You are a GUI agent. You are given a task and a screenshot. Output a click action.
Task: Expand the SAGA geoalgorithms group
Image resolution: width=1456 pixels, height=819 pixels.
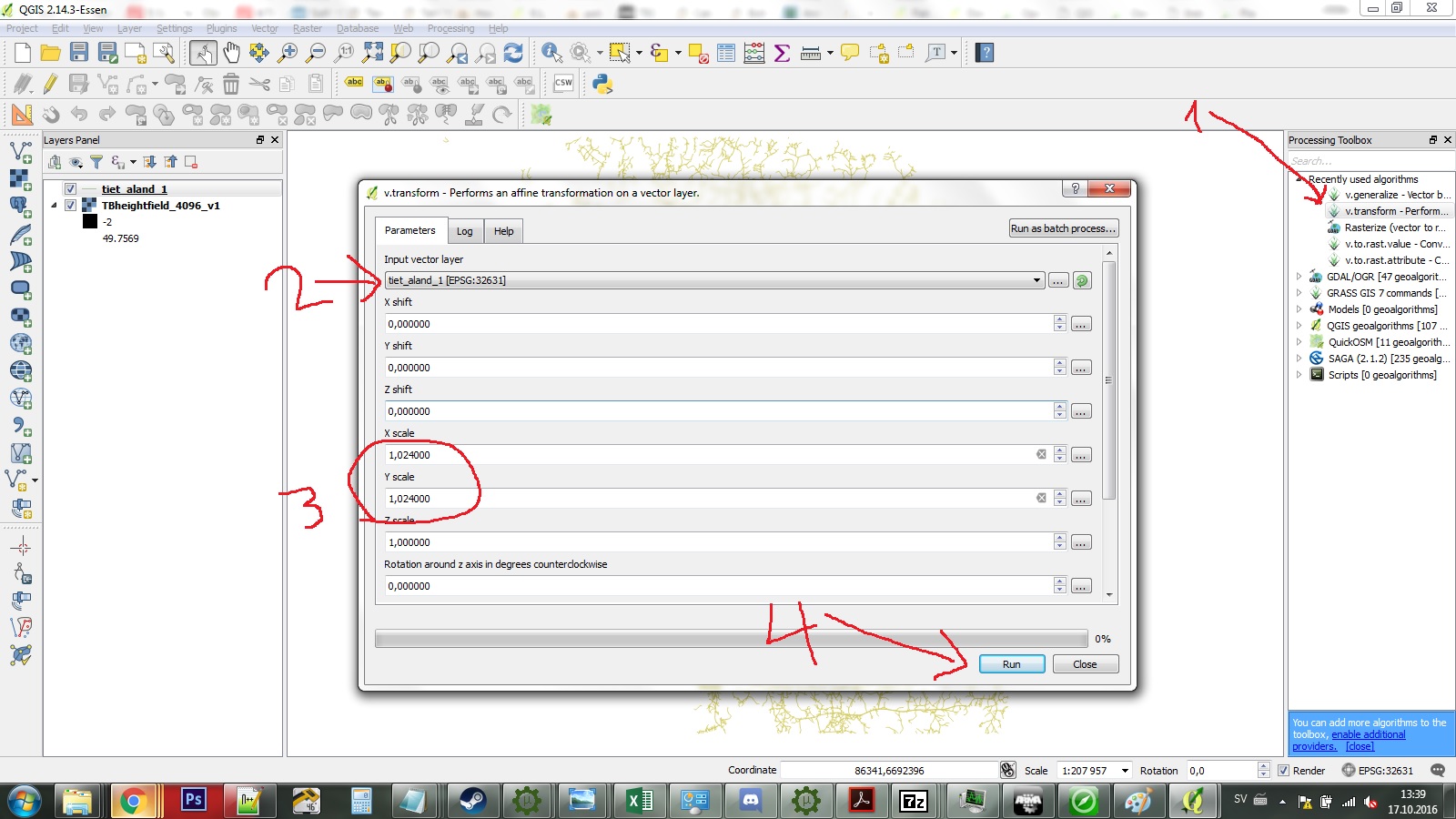[1299, 359]
